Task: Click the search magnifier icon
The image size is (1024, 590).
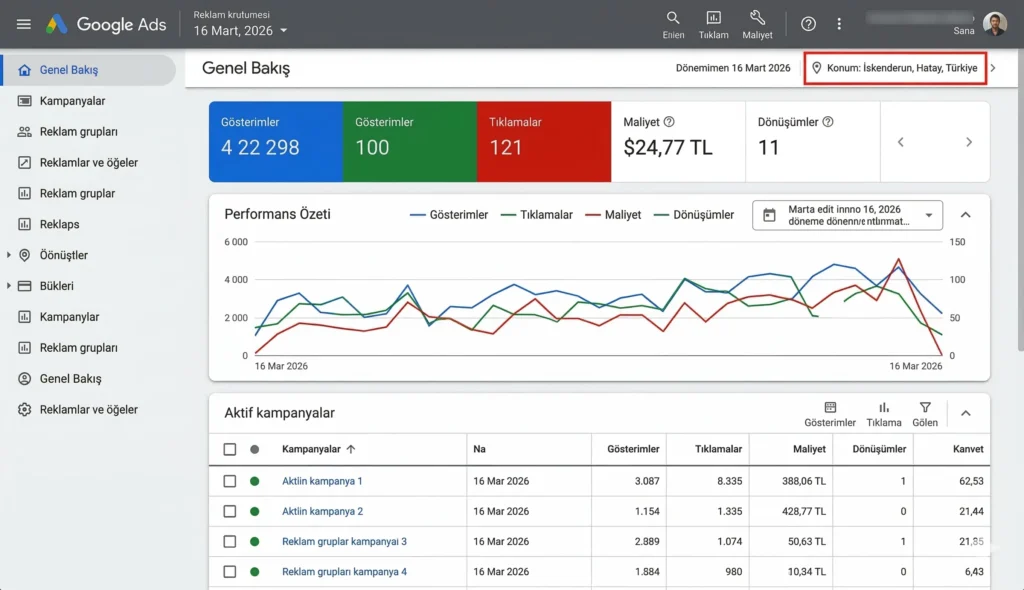Action: pos(673,18)
